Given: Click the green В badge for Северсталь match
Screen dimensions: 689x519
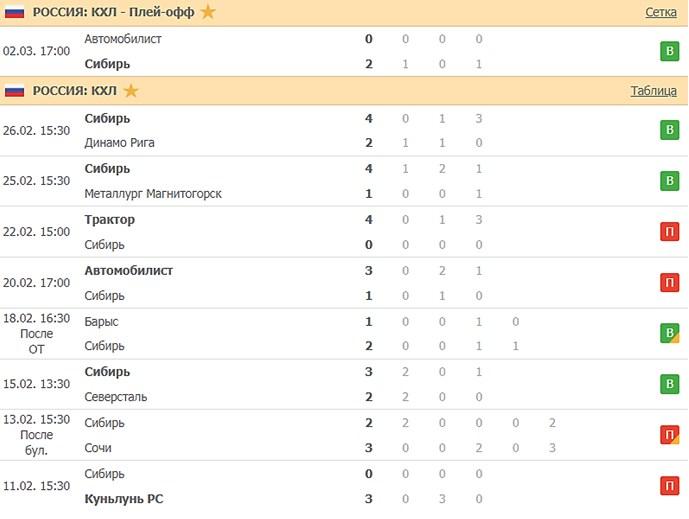Looking at the screenshot, I should (x=669, y=384).
